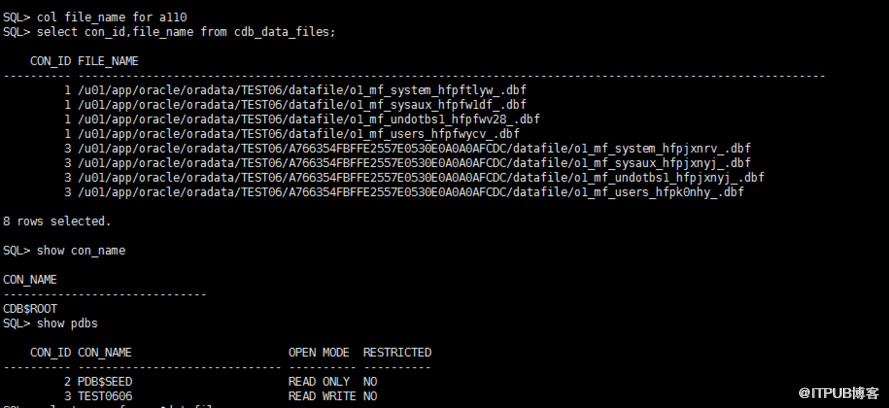Click the '8 rows selected.' message
The height and width of the screenshot is (408, 889).
pos(57,221)
